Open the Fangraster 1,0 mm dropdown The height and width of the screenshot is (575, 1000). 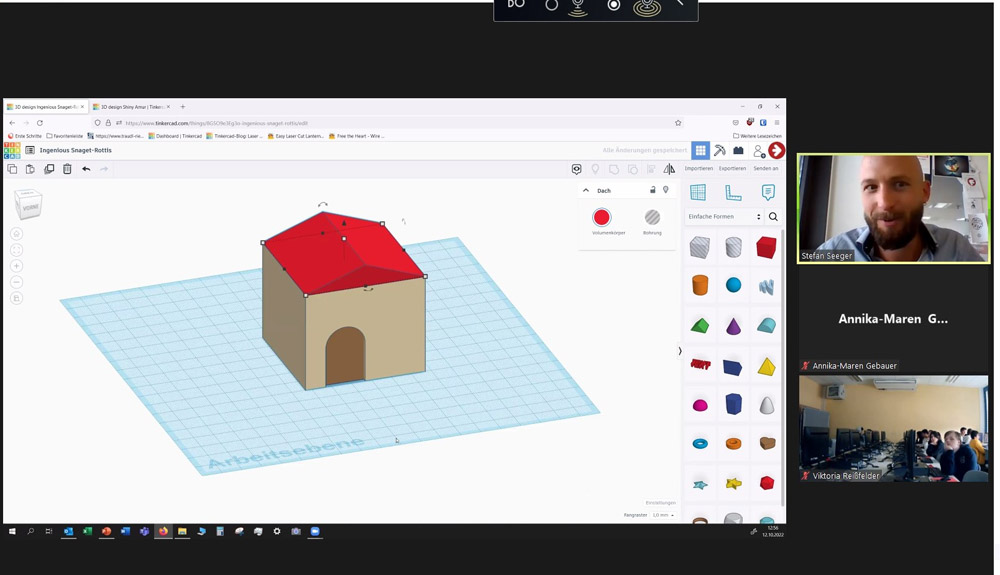pos(664,515)
